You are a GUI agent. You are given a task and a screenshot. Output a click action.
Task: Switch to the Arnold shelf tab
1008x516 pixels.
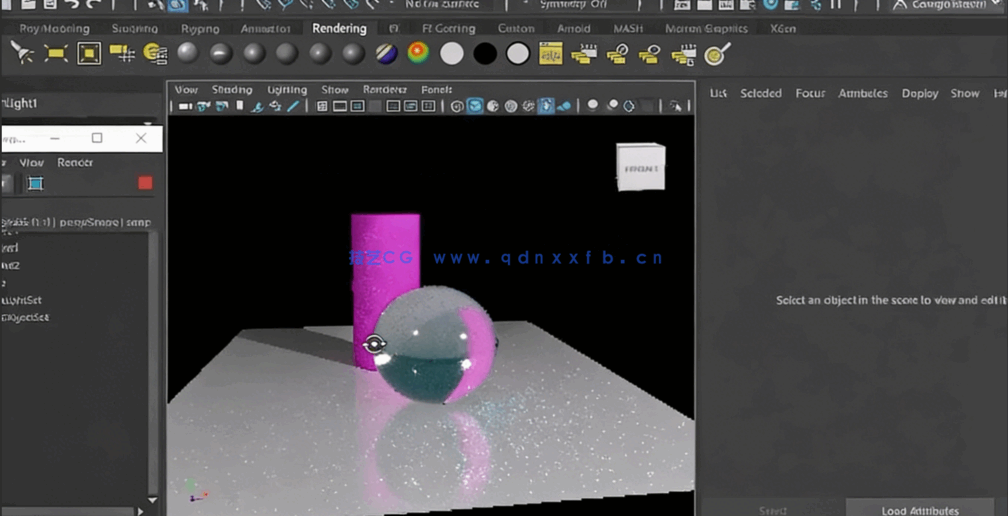click(573, 28)
